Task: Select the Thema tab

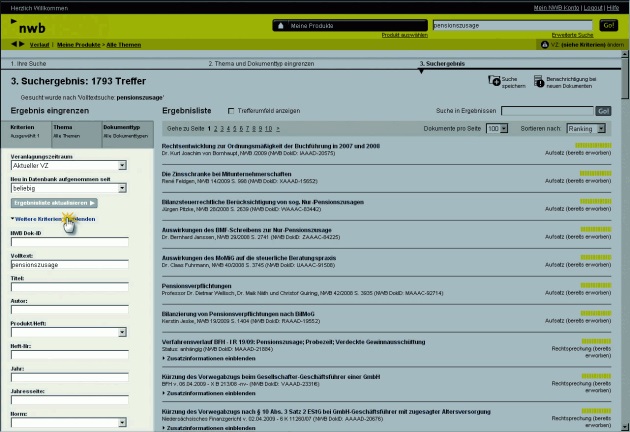Action: coord(75,131)
